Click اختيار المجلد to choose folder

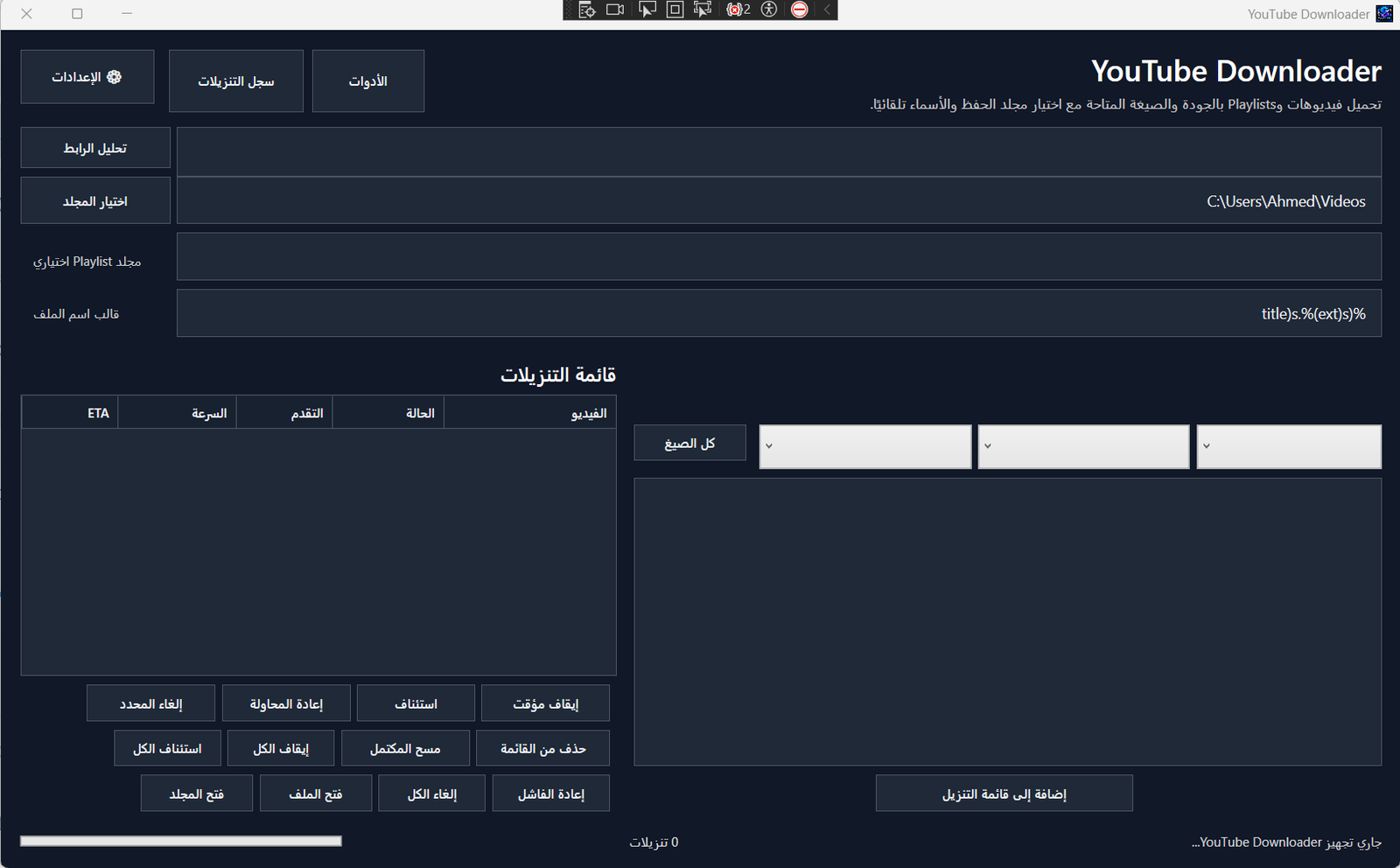coord(95,201)
